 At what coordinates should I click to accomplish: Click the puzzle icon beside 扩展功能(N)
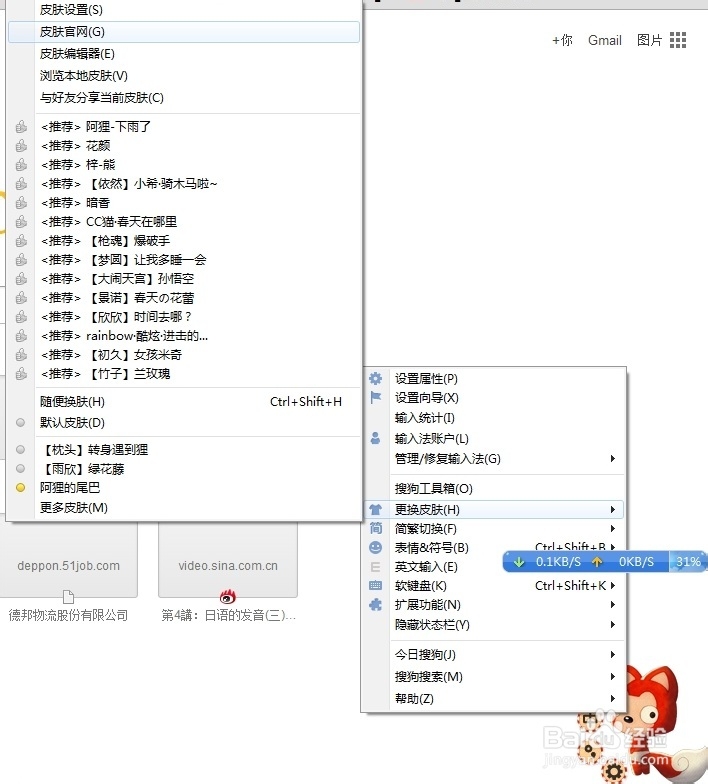click(x=376, y=604)
